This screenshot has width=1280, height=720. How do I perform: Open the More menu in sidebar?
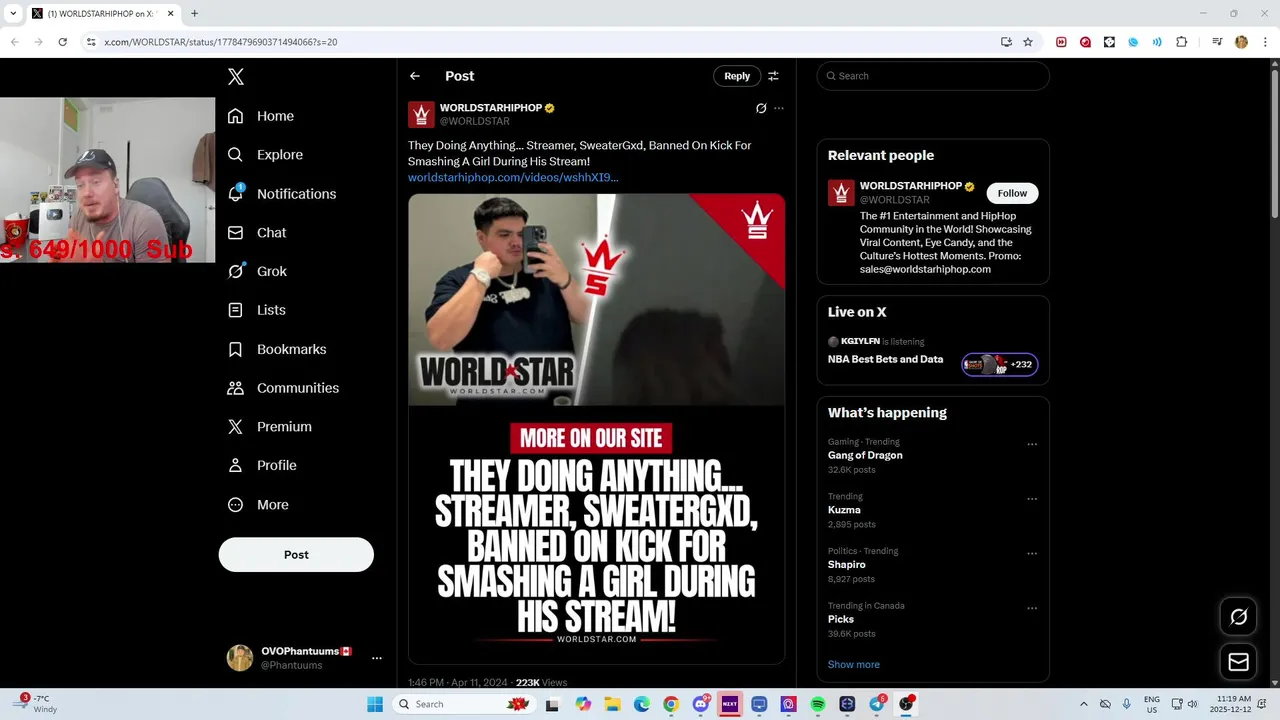(x=257, y=505)
